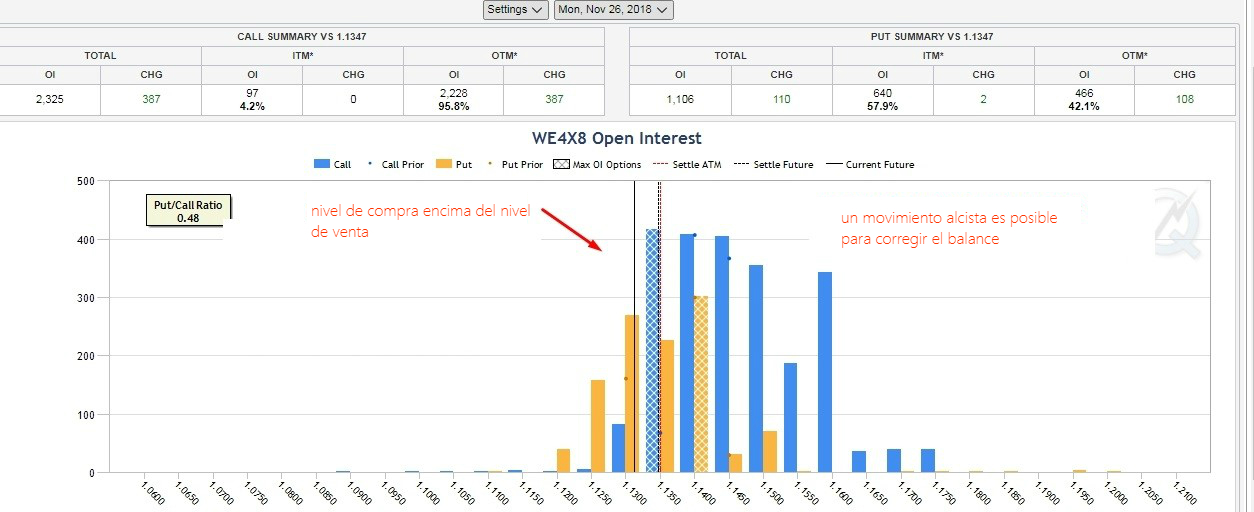Click the Settle ATM red dashed line icon
The width and height of the screenshot is (1254, 512).
[x=659, y=165]
